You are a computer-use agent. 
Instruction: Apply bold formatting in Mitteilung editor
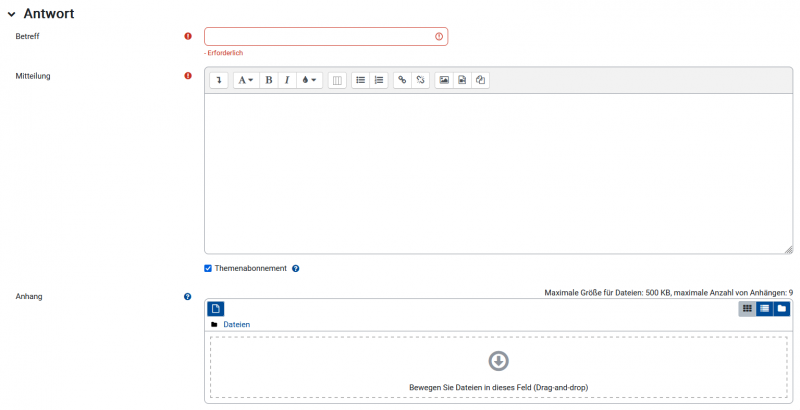(x=268, y=80)
